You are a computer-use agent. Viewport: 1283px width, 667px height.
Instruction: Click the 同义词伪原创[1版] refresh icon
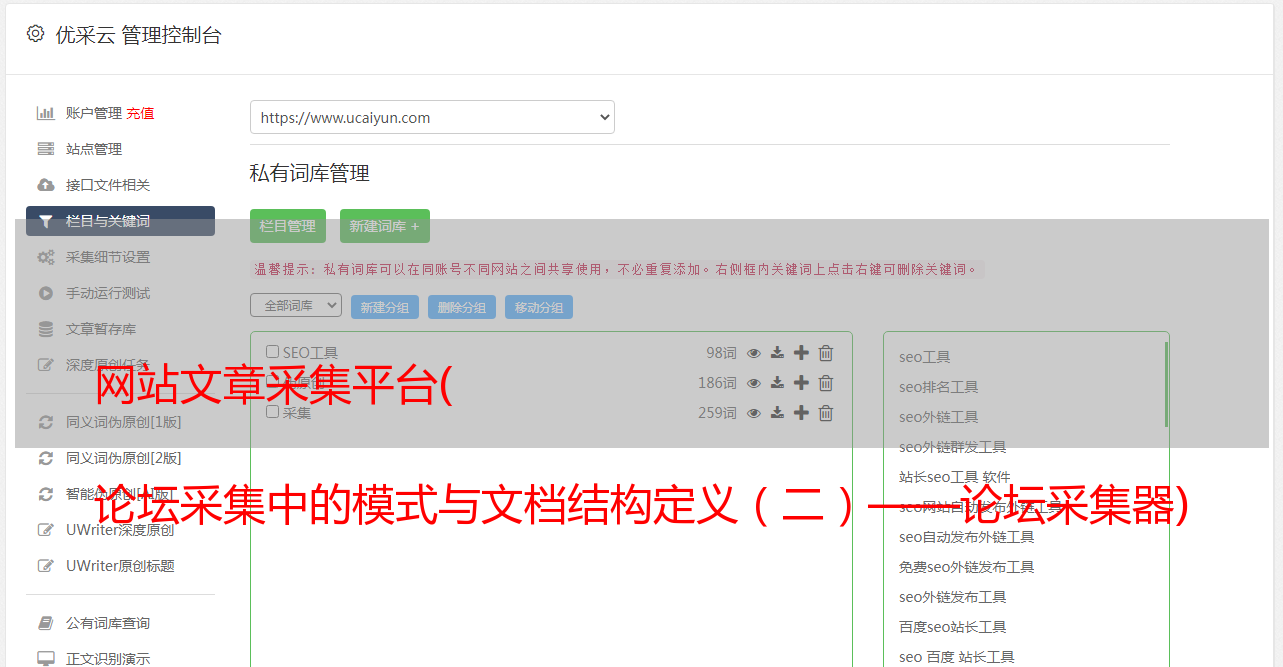pyautogui.click(x=46, y=422)
